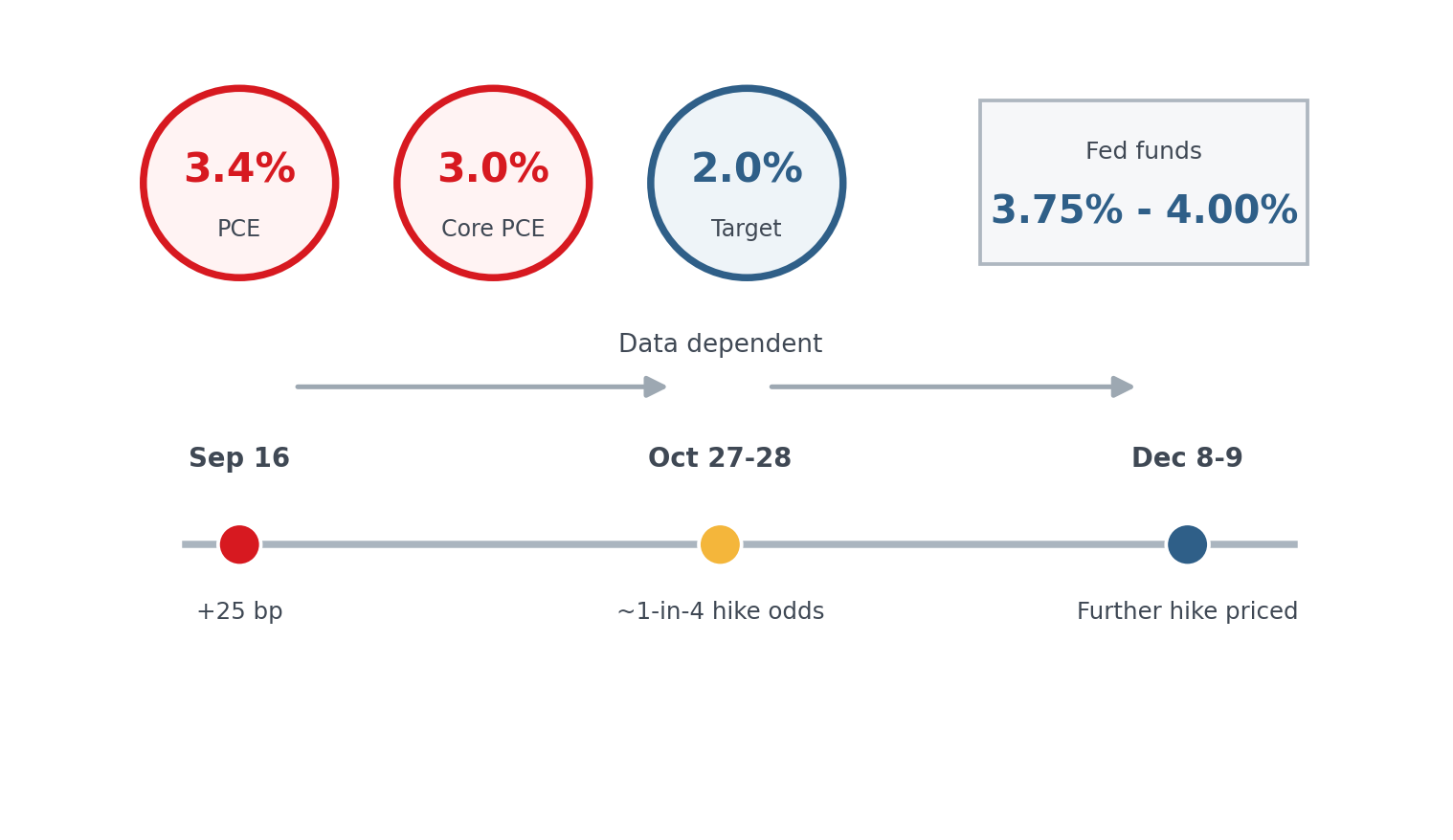This screenshot has height=840, width=1453.
Task: Click the ~1-in-4 hike odds caption
Action: [x=720, y=612]
